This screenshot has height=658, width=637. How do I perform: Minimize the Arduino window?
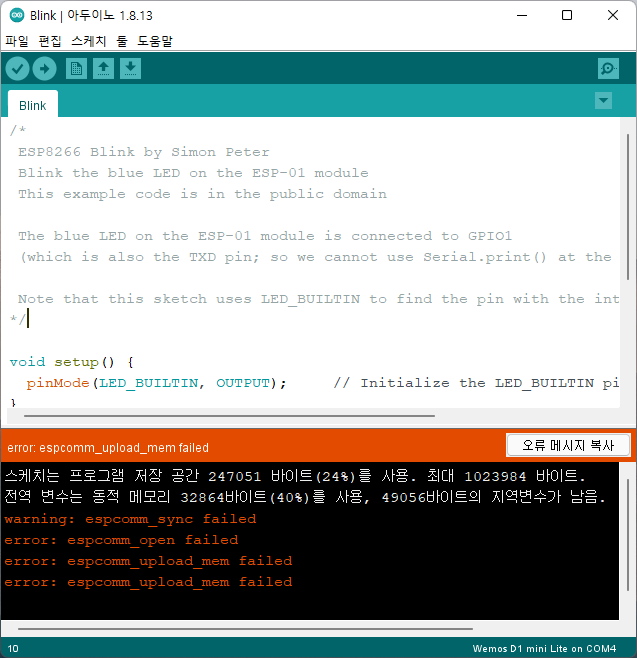tap(522, 16)
